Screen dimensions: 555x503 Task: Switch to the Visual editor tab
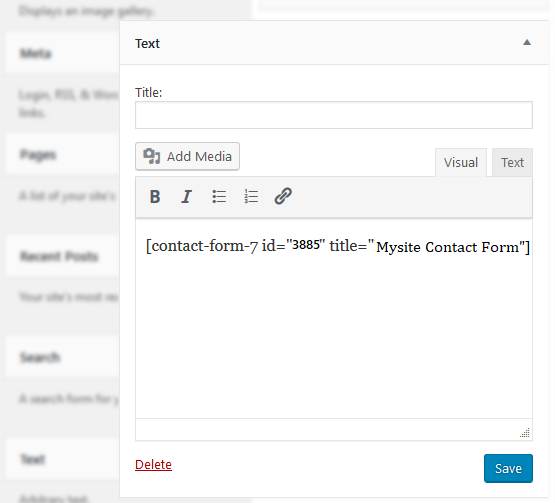tap(461, 162)
